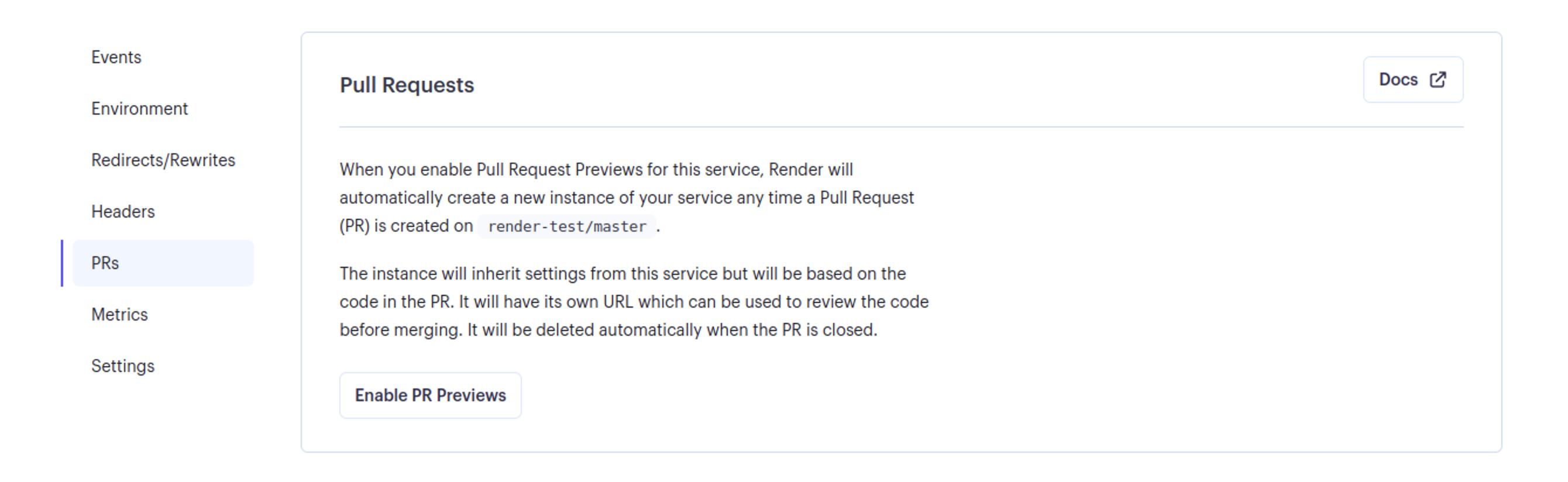Navigate to Redirects/Rewrites settings
Viewport: 1568px width, 482px height.
164,160
